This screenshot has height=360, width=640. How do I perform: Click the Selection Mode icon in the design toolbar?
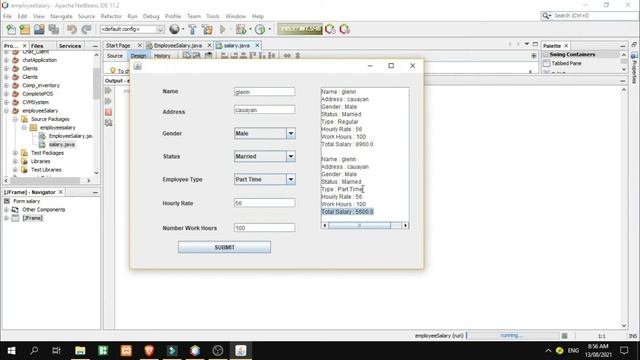click(x=187, y=56)
